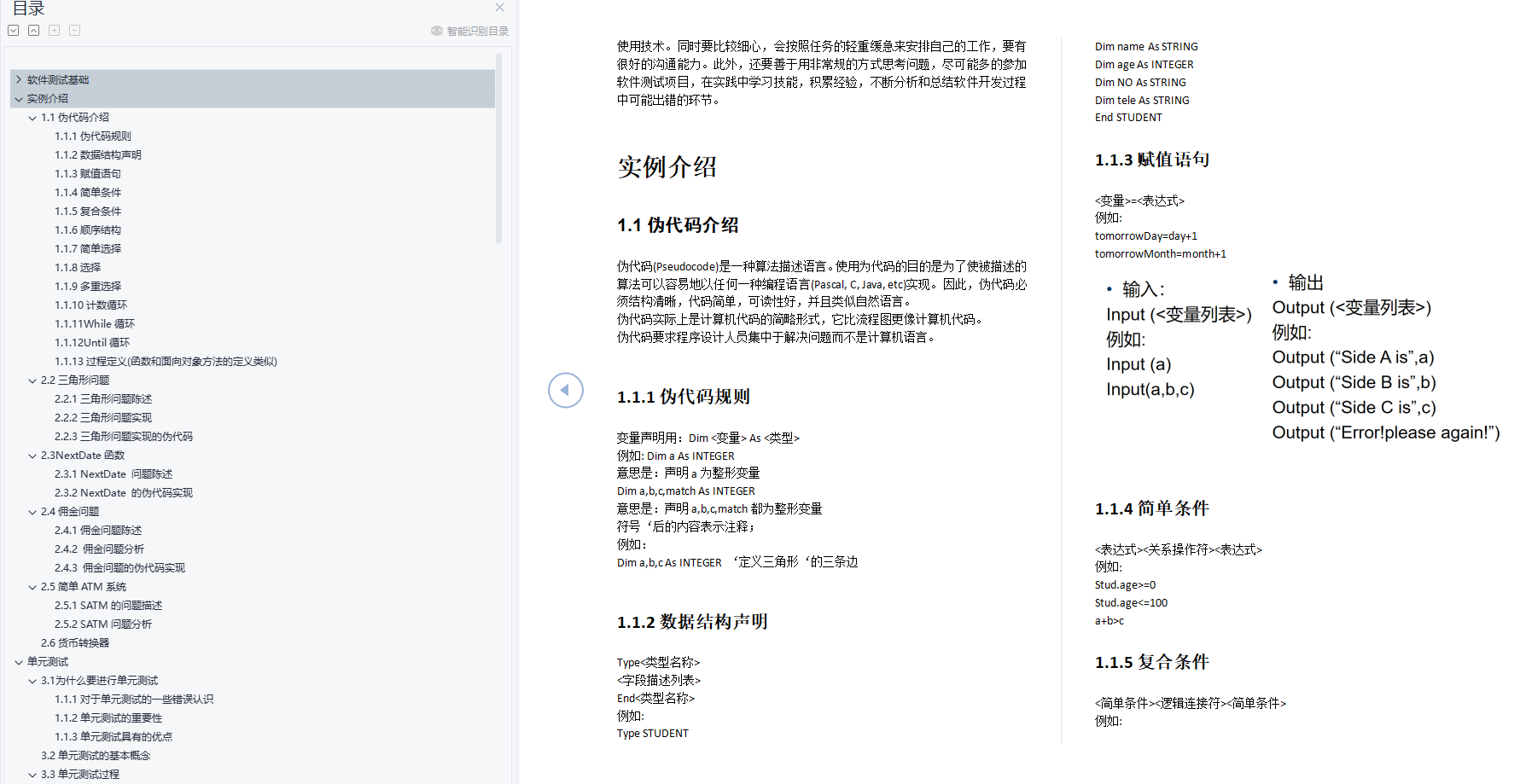Collapse the 实例介绍 section in the tree
1526x784 pixels.
coord(19,98)
